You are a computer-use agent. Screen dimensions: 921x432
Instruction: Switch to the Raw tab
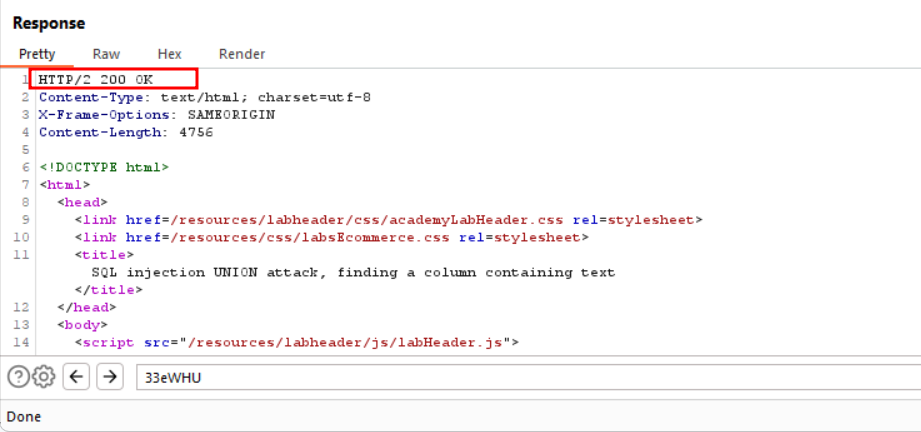pyautogui.click(x=106, y=54)
